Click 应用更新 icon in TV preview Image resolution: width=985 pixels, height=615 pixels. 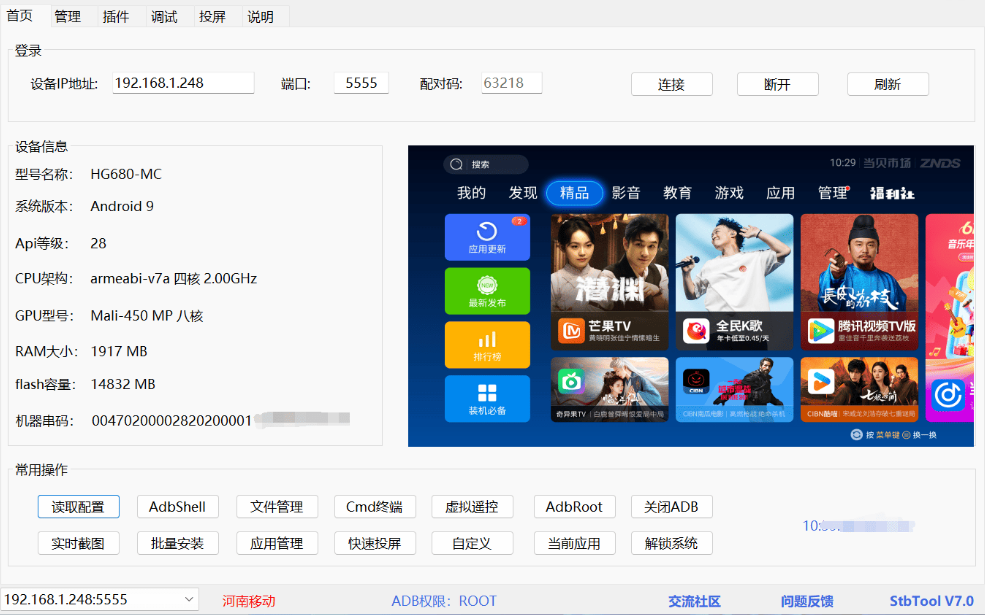tap(487, 237)
